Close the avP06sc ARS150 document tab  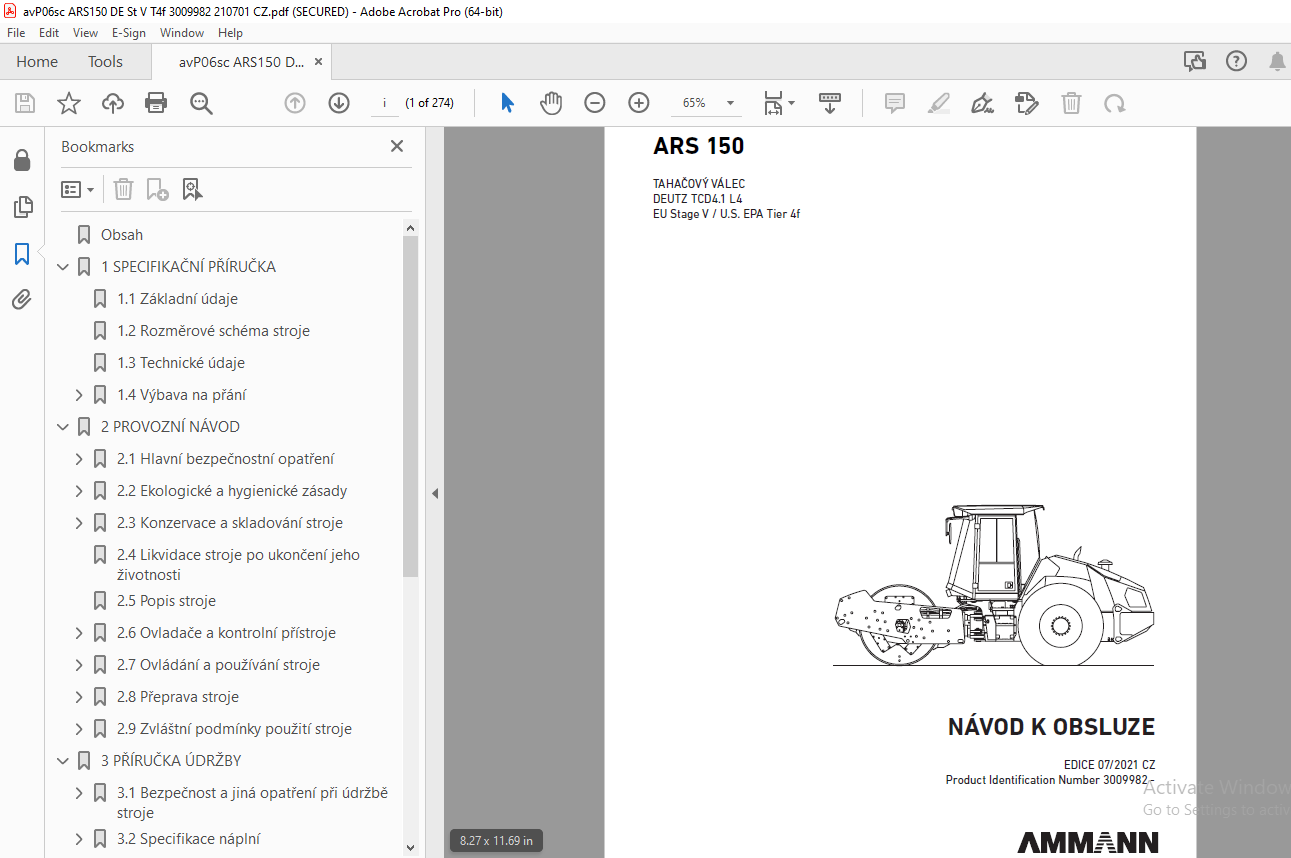(319, 62)
